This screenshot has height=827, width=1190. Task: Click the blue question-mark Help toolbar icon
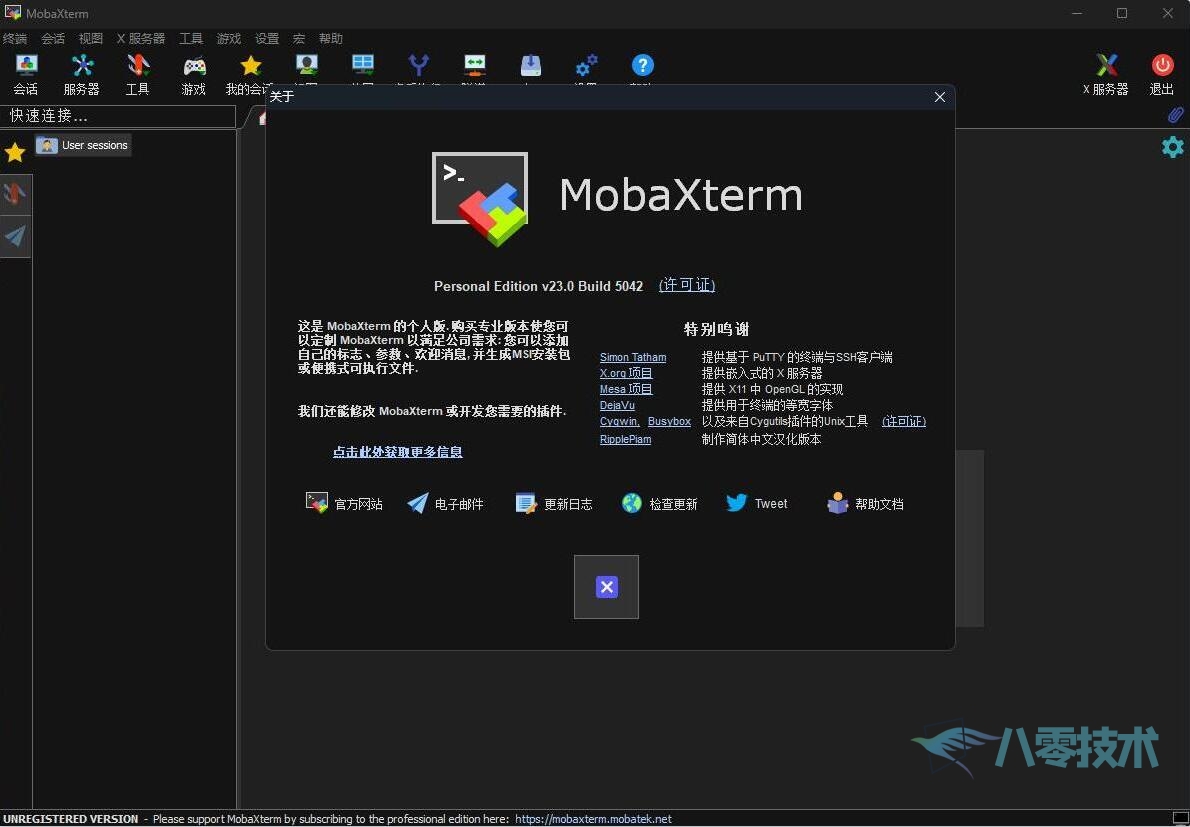(x=642, y=65)
